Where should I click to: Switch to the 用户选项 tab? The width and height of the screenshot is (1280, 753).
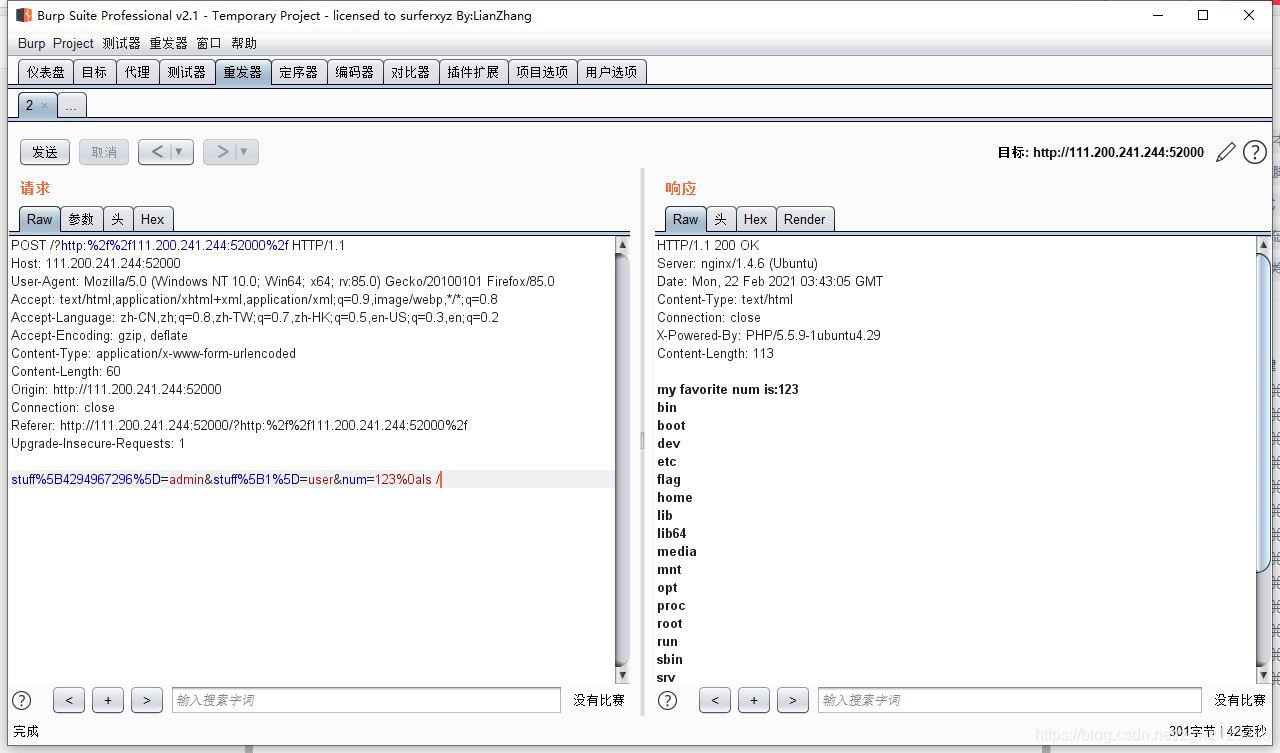click(x=611, y=72)
